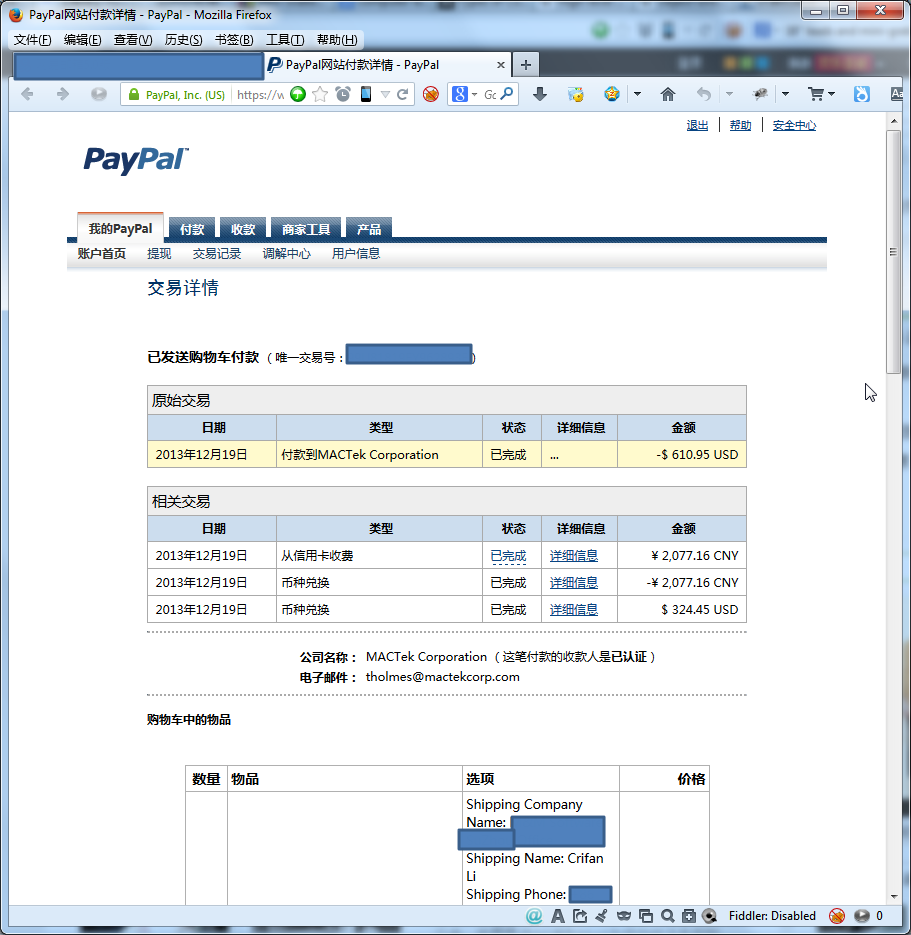Reload the page with the refresh icon
911x935 pixels.
(x=402, y=94)
